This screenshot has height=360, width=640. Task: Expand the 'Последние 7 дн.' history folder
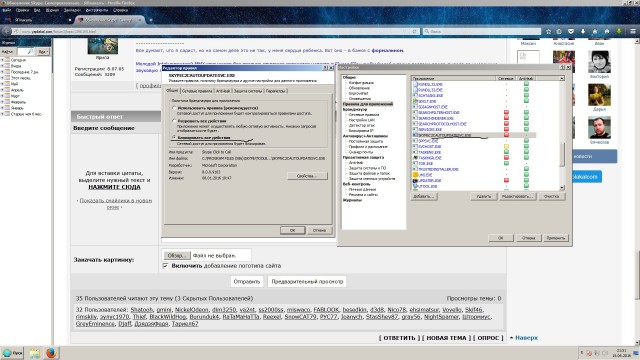pyautogui.click(x=2, y=72)
